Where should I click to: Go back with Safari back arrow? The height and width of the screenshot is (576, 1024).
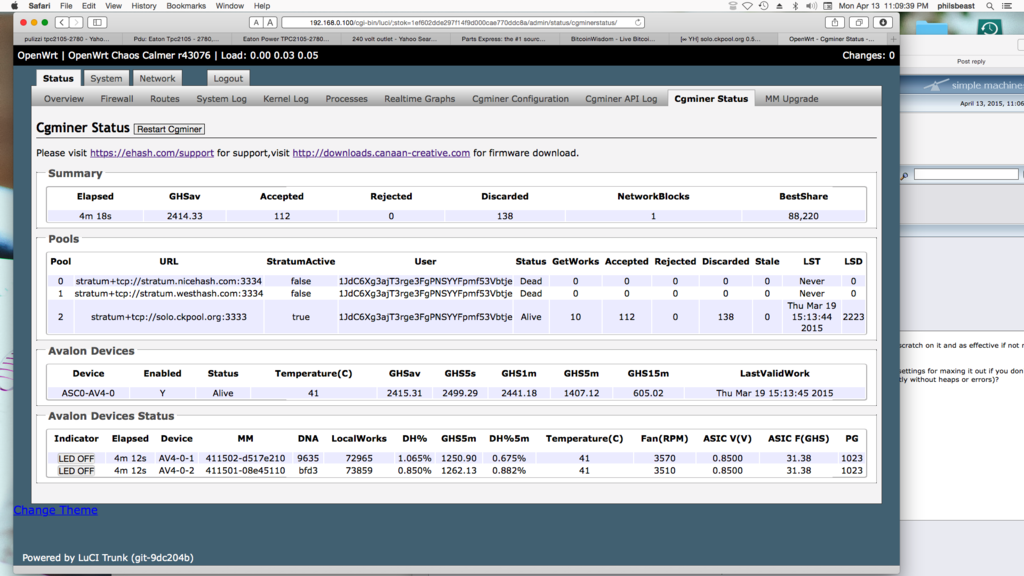pos(61,22)
